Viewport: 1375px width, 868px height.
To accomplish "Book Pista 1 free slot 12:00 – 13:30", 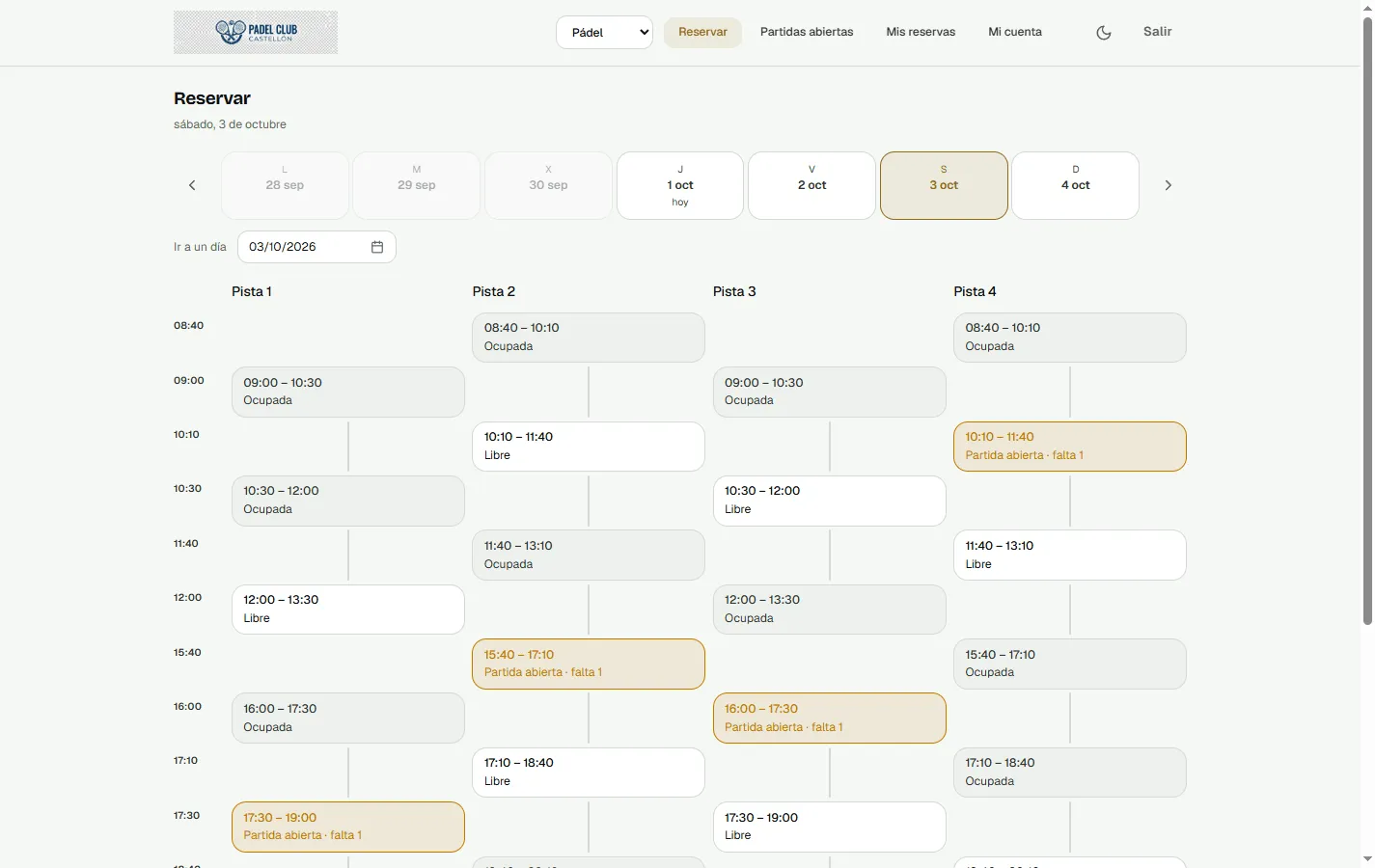I will [x=348, y=610].
